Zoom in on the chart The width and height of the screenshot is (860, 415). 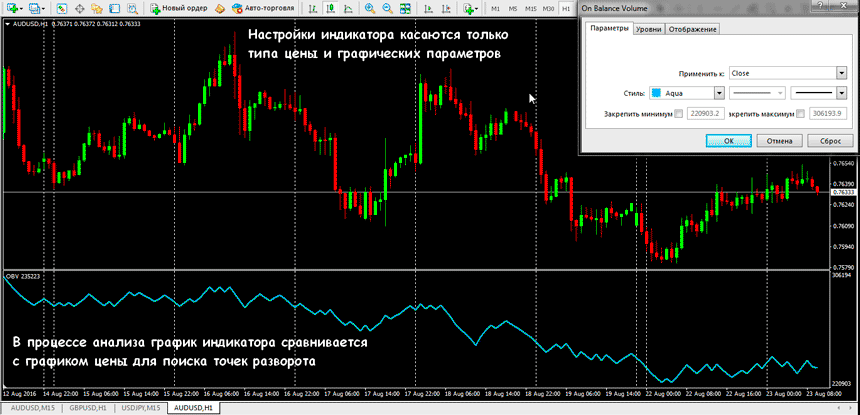(x=370, y=8)
